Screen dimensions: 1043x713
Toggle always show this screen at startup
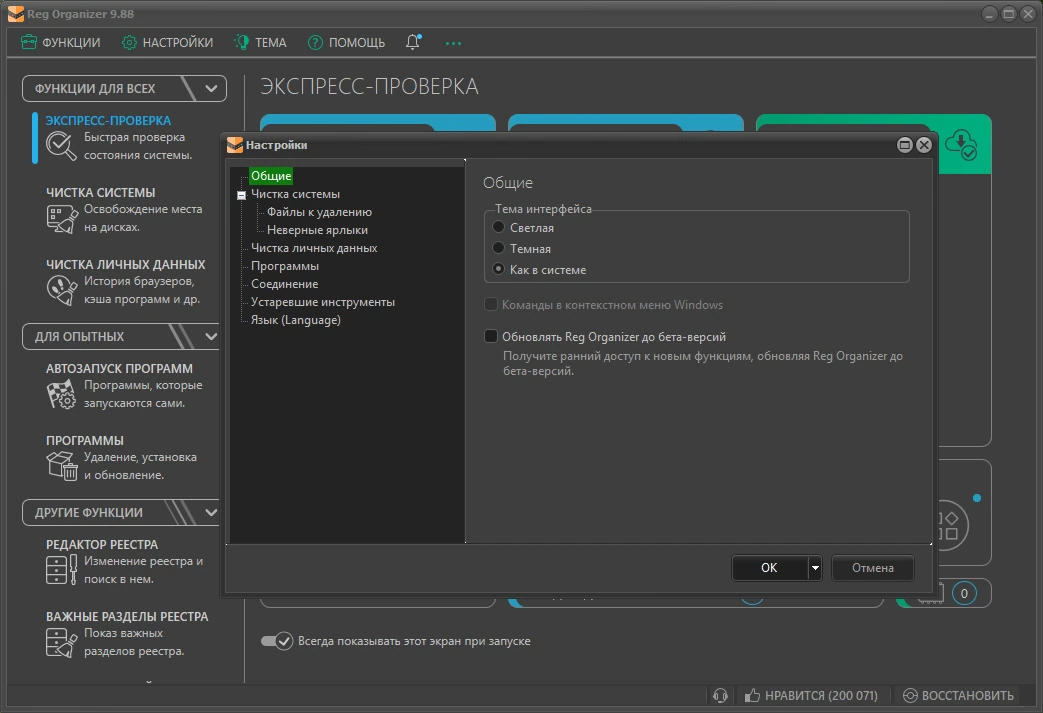pyautogui.click(x=276, y=641)
